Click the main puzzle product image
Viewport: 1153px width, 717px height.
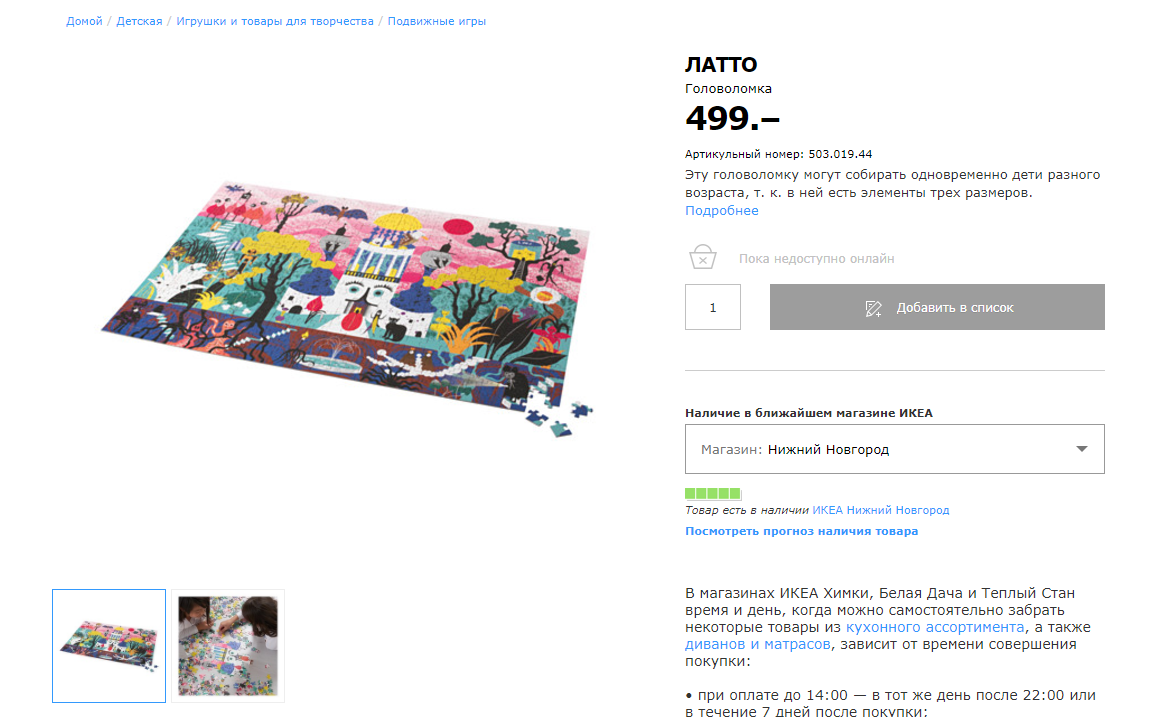(347, 309)
